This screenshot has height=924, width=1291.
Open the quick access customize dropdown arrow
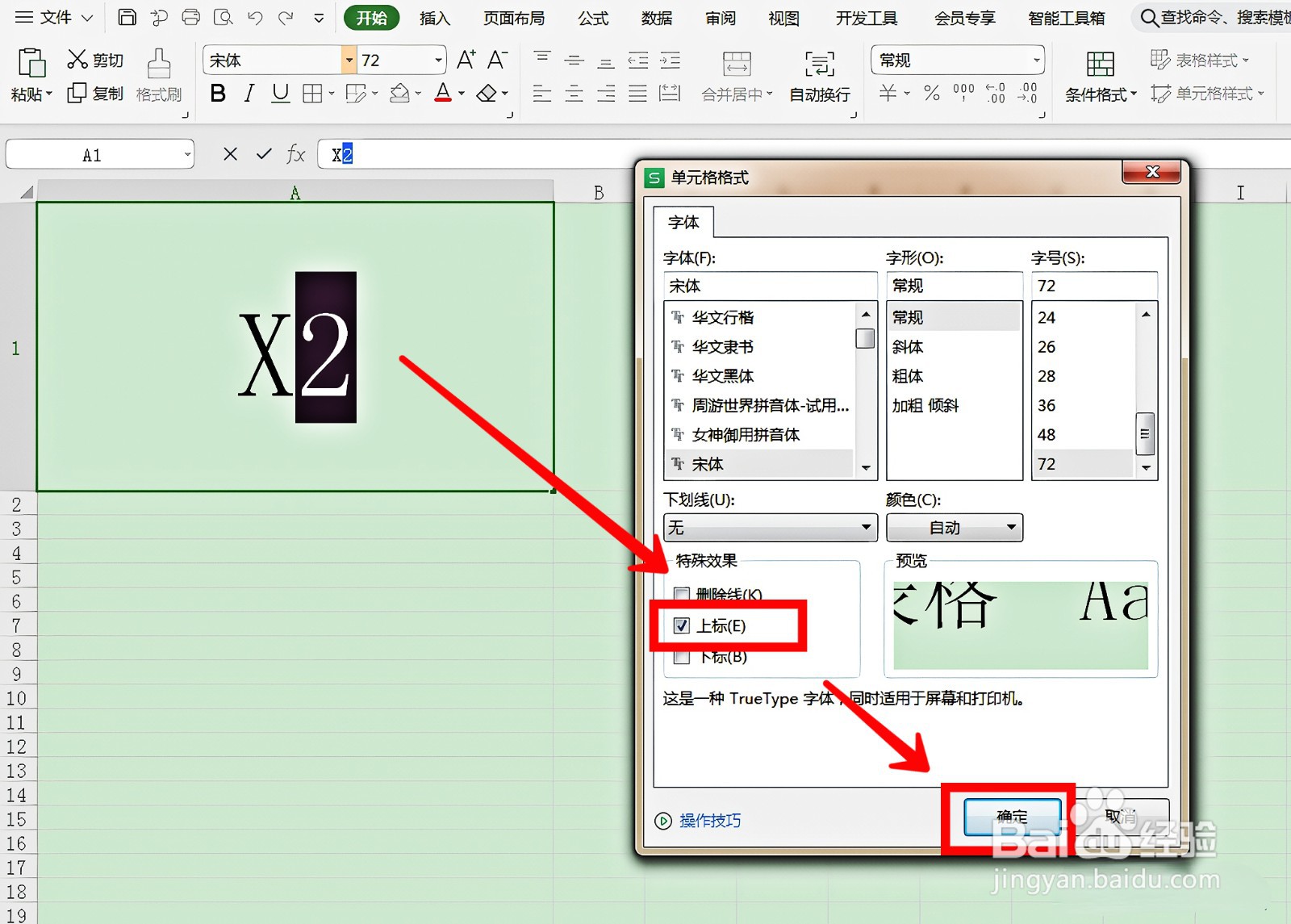(320, 18)
